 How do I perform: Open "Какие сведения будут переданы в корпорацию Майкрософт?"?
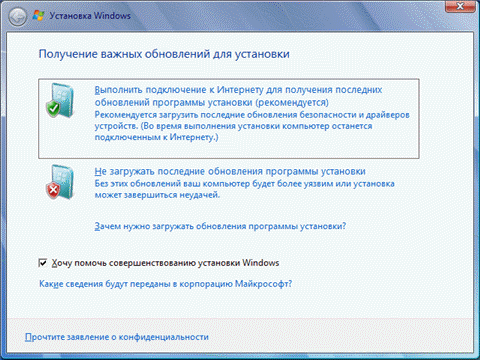(166, 284)
